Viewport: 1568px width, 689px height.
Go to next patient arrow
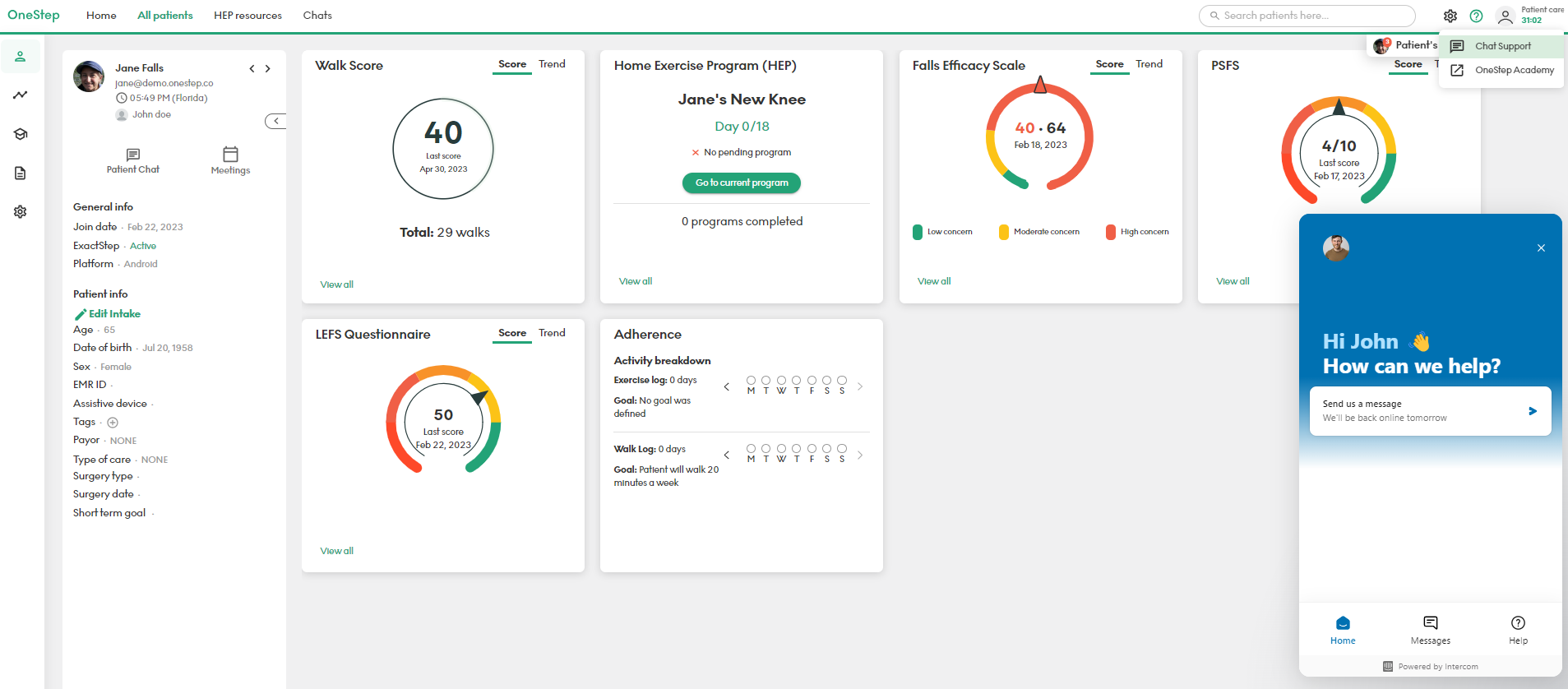click(267, 69)
